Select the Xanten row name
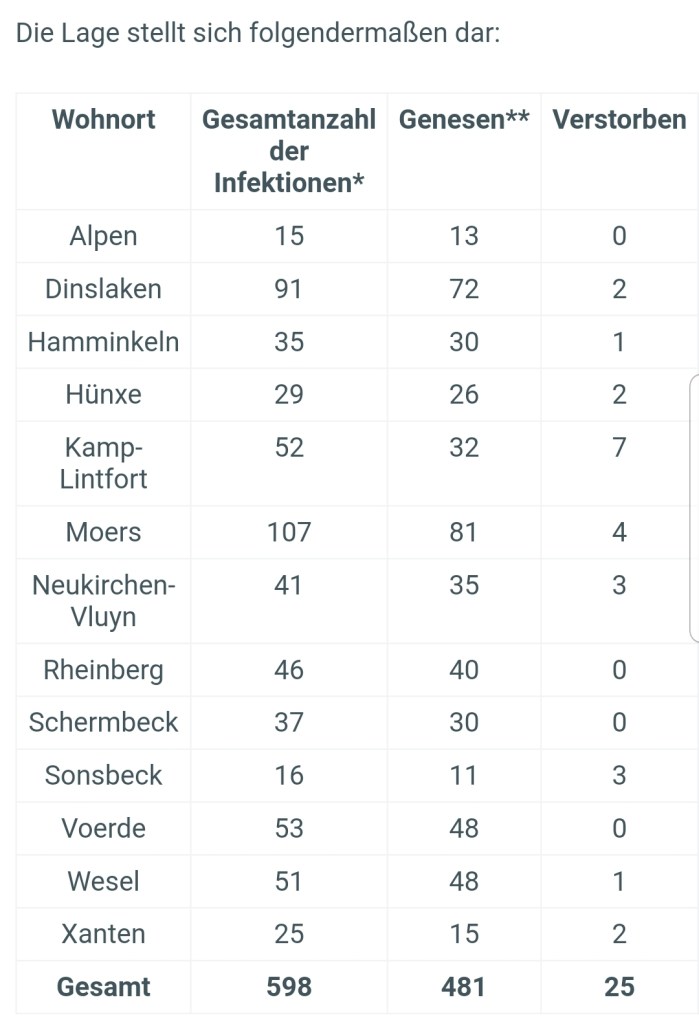 pyautogui.click(x=103, y=935)
